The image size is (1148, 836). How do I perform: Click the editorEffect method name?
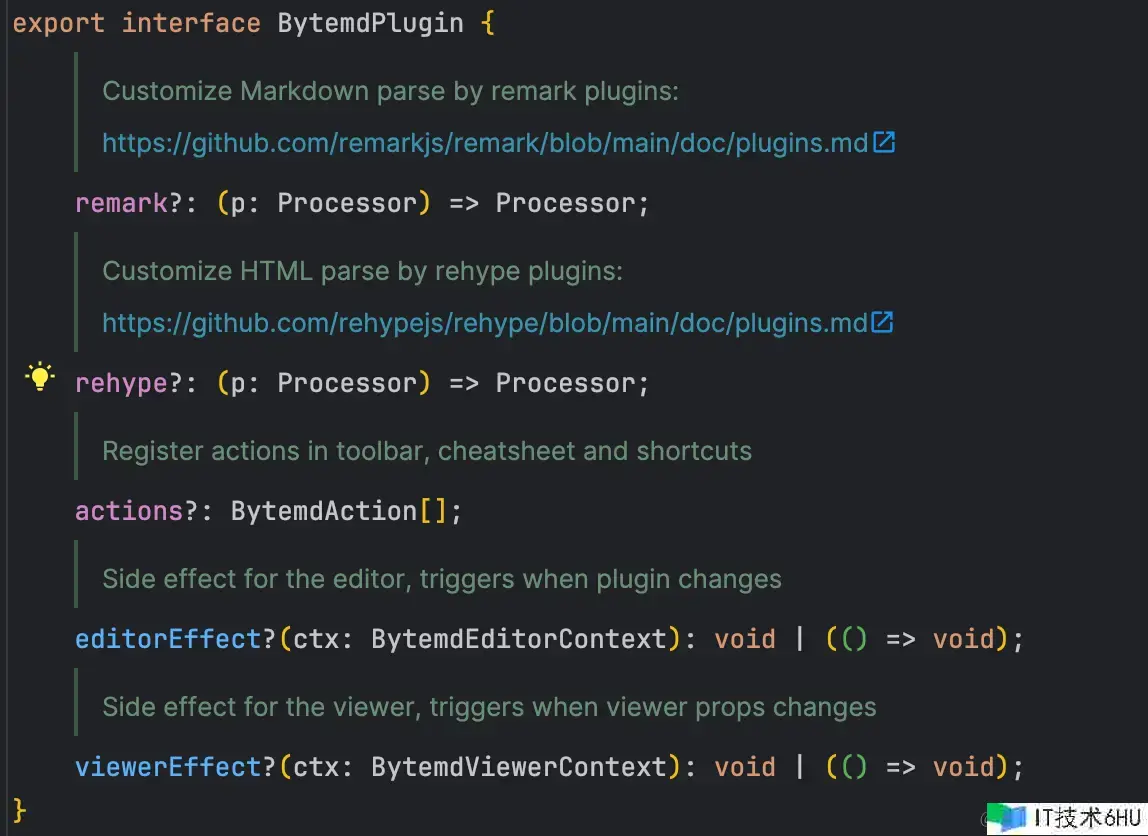(168, 639)
